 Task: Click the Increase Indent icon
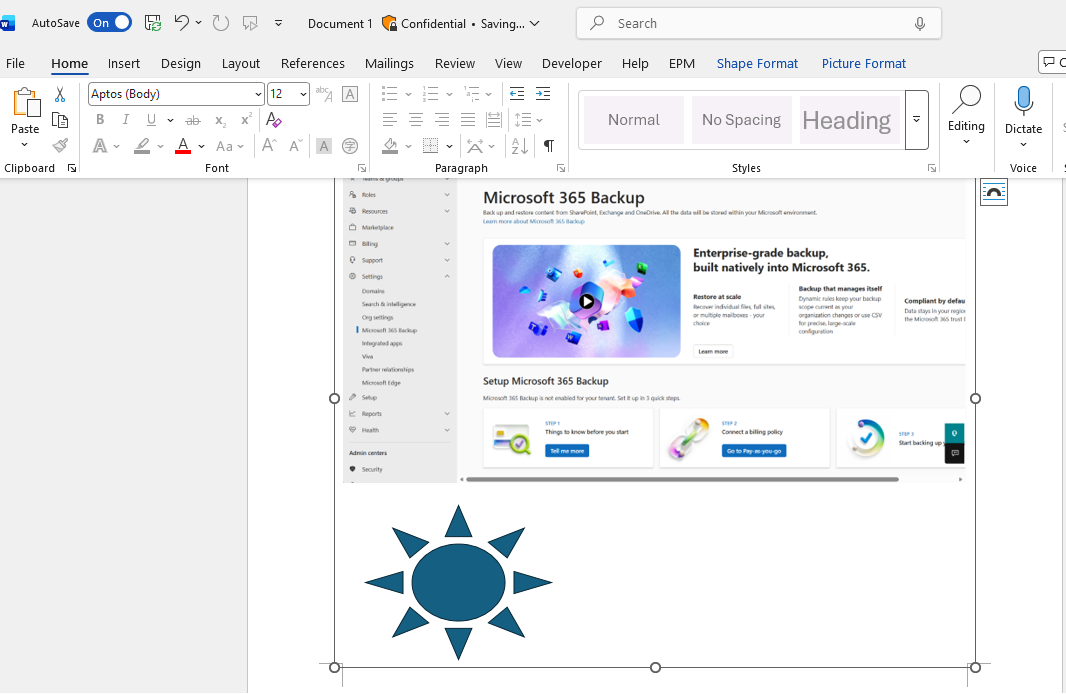click(x=543, y=94)
